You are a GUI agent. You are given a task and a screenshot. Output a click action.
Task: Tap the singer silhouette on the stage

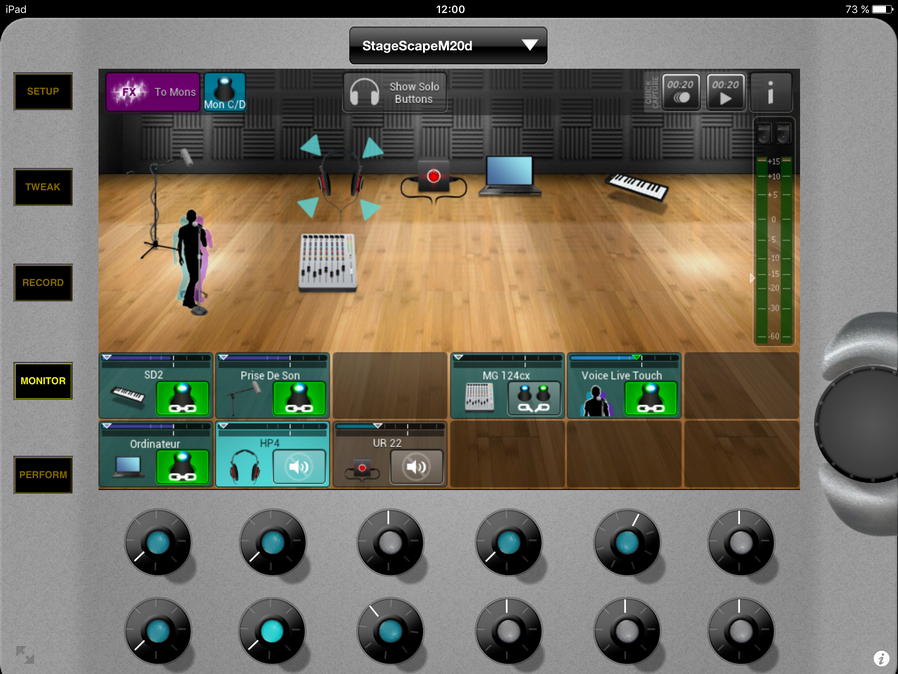coord(191,258)
